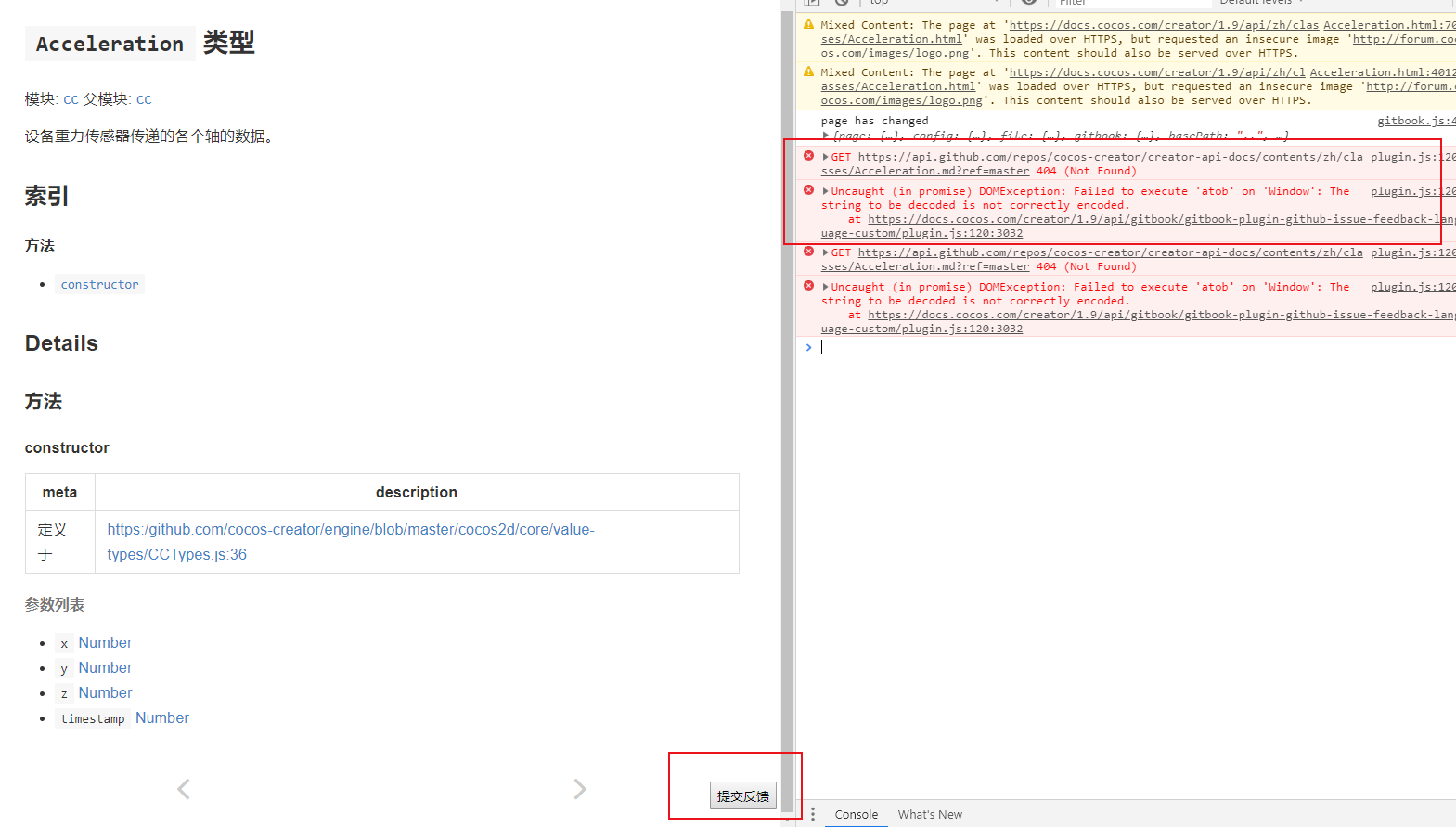
Task: Open Number type link for timestamp
Action: tap(162, 717)
